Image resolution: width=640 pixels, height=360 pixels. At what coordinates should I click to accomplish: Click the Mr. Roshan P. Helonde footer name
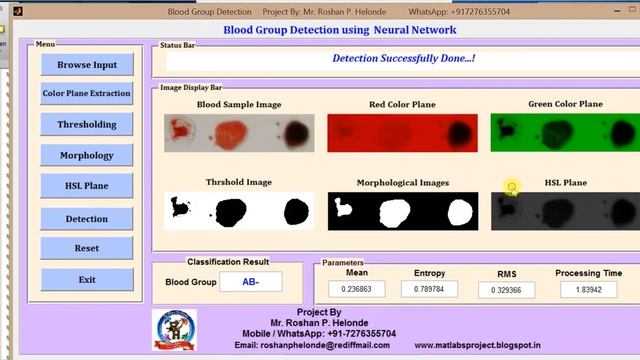click(x=319, y=323)
